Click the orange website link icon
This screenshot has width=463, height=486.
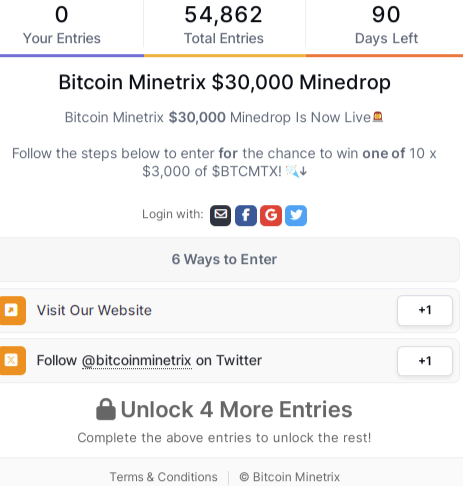(12, 310)
